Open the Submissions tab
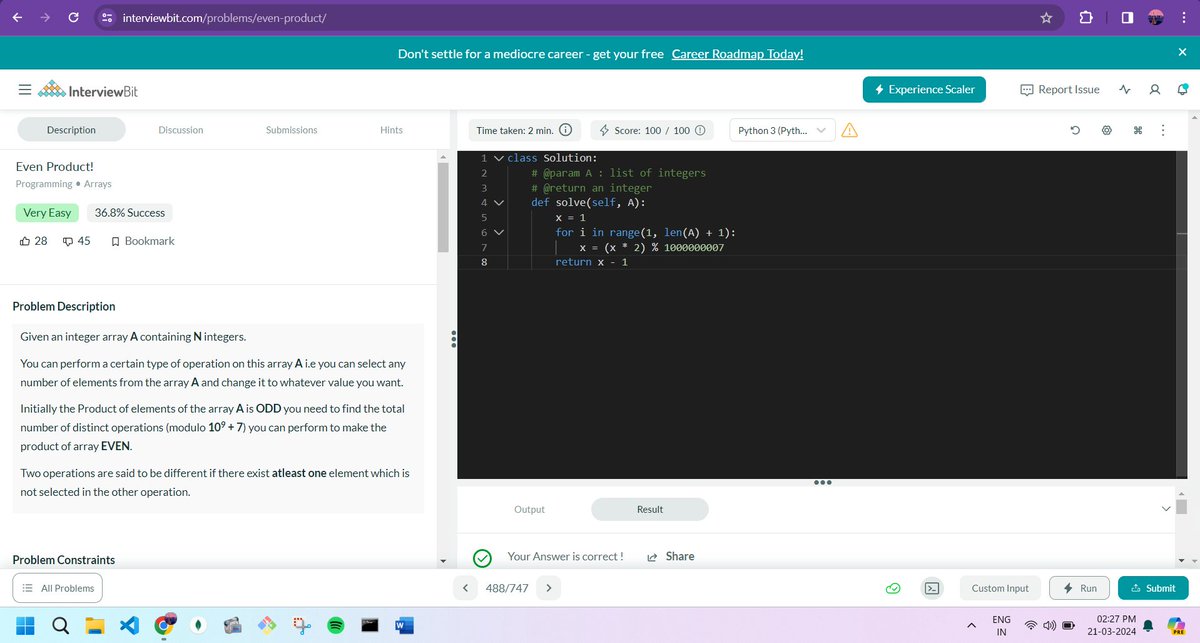The height and width of the screenshot is (643, 1200). [291, 130]
